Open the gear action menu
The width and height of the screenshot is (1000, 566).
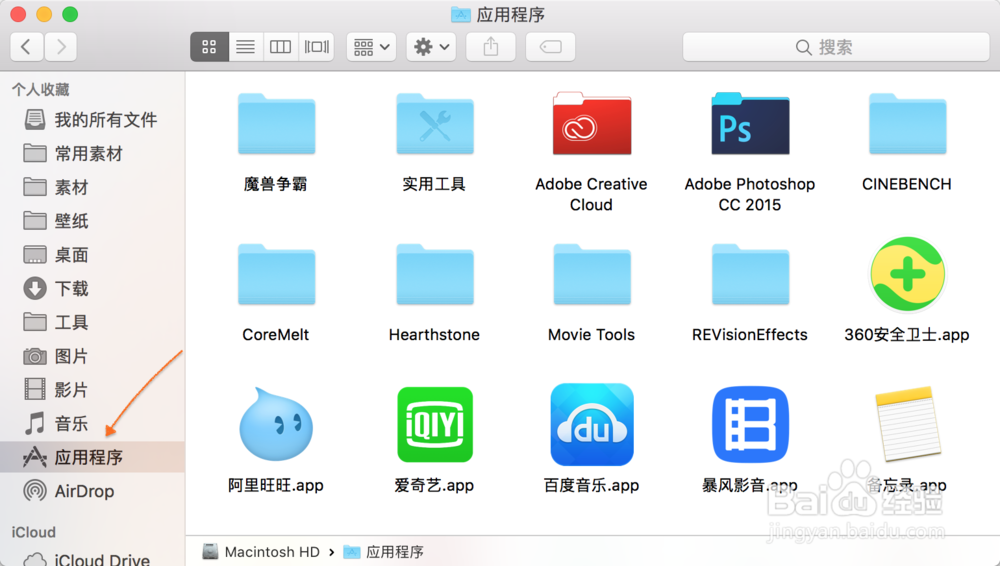[431, 47]
